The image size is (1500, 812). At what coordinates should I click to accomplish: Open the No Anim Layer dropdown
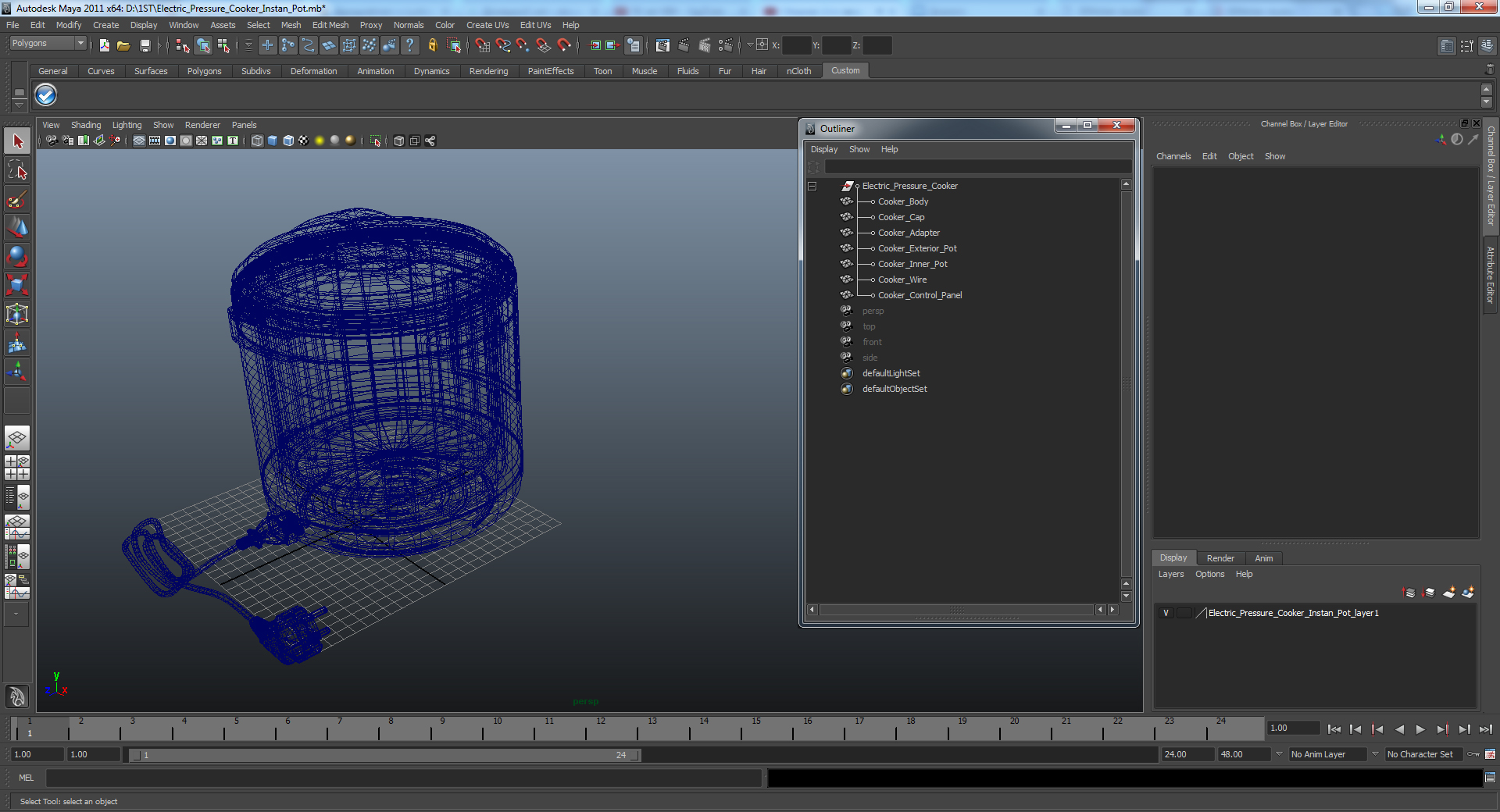1327,754
